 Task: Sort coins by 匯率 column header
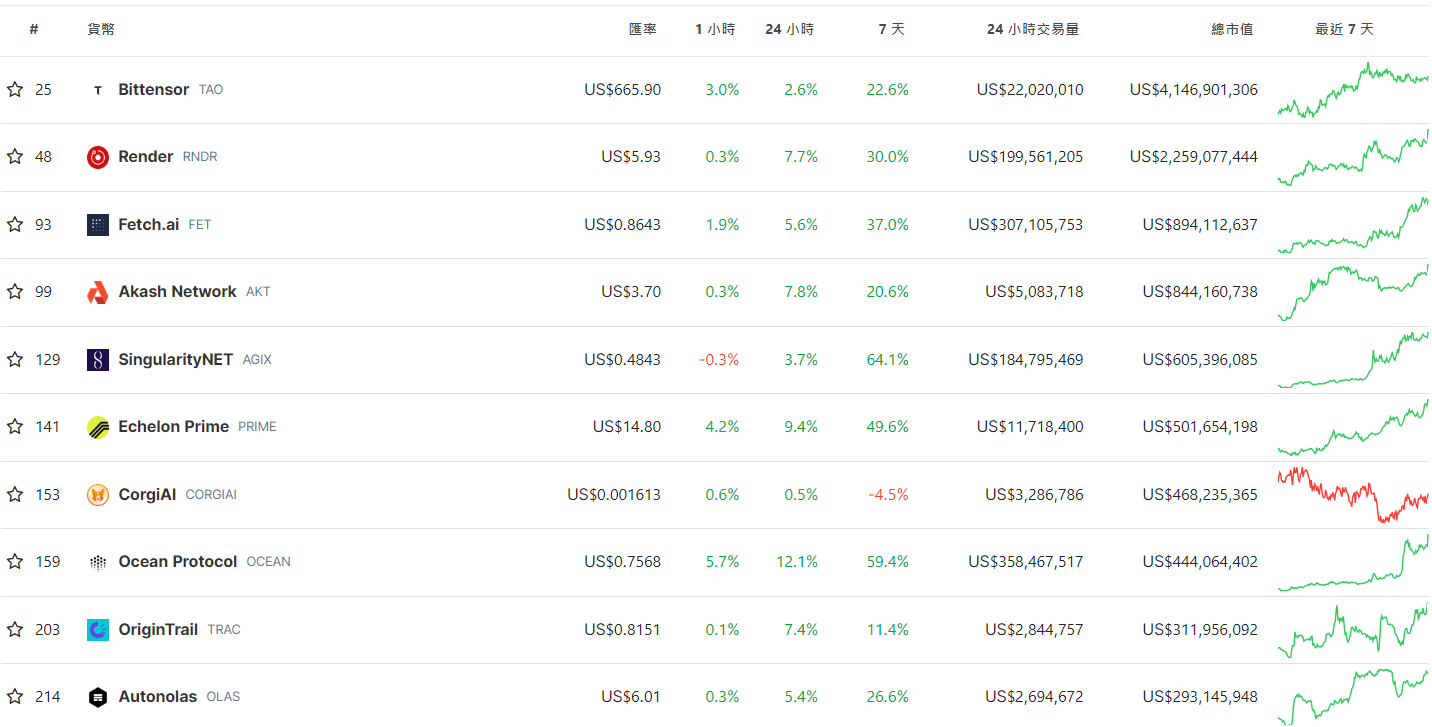(642, 30)
